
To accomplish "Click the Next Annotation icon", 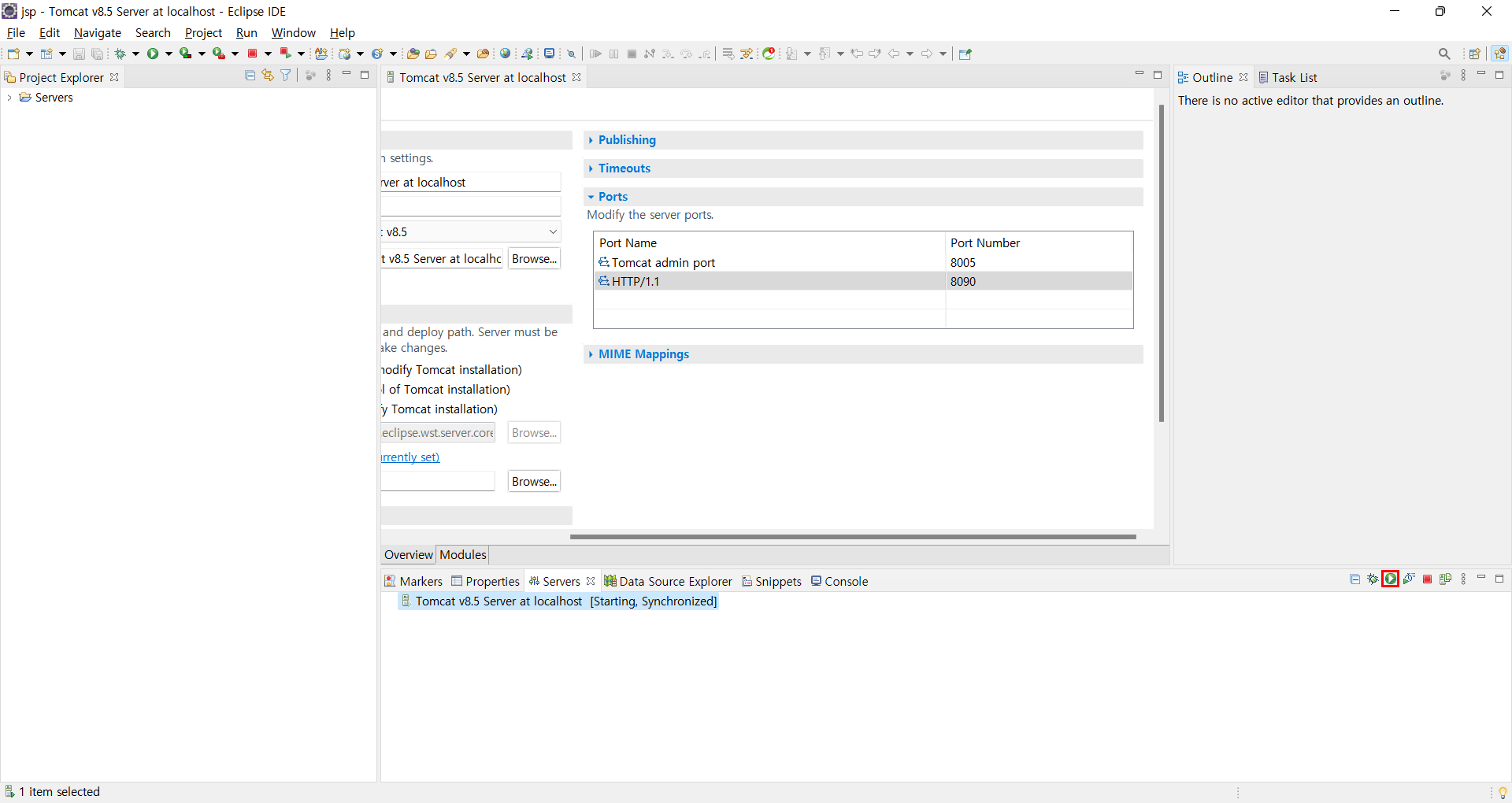I will point(792,54).
